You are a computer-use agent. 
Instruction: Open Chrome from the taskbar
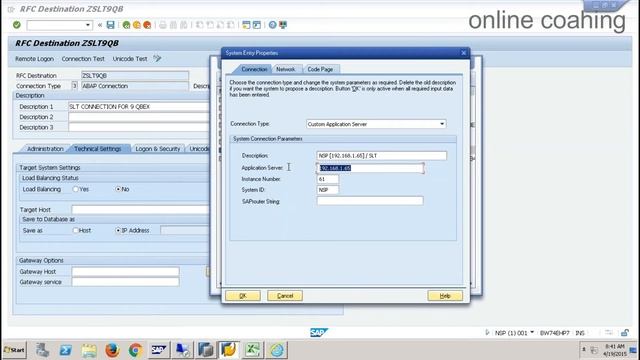click(x=136, y=350)
